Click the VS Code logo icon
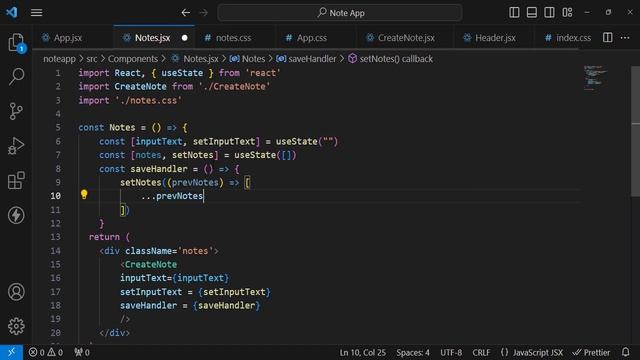Image resolution: width=640 pixels, height=360 pixels. pos(12,12)
